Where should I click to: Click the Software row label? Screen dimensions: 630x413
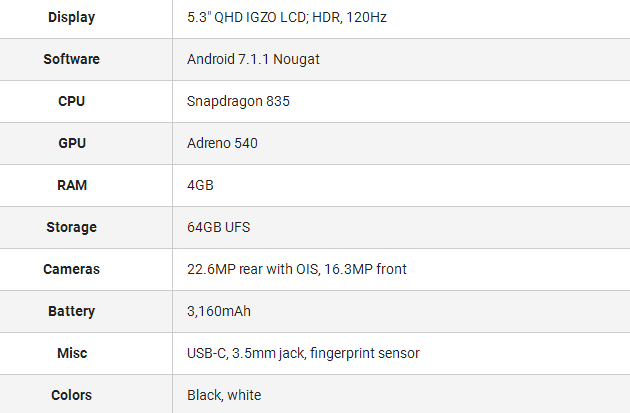point(71,59)
